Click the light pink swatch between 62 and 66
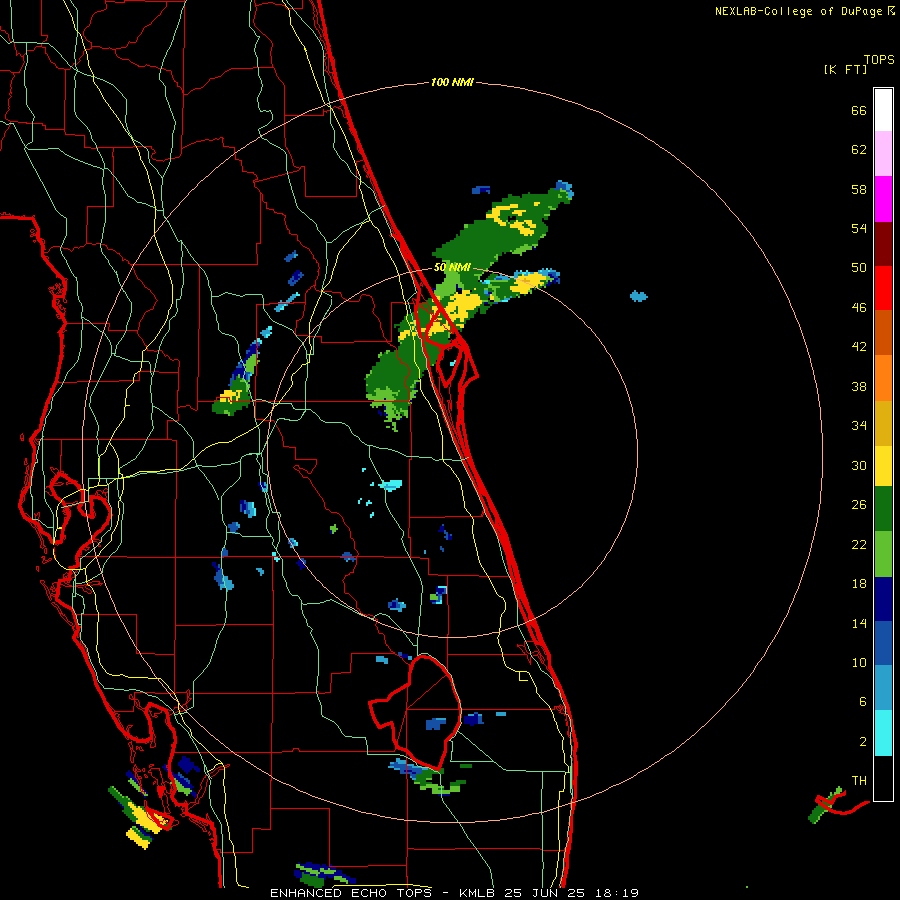The image size is (900, 900). (883, 153)
